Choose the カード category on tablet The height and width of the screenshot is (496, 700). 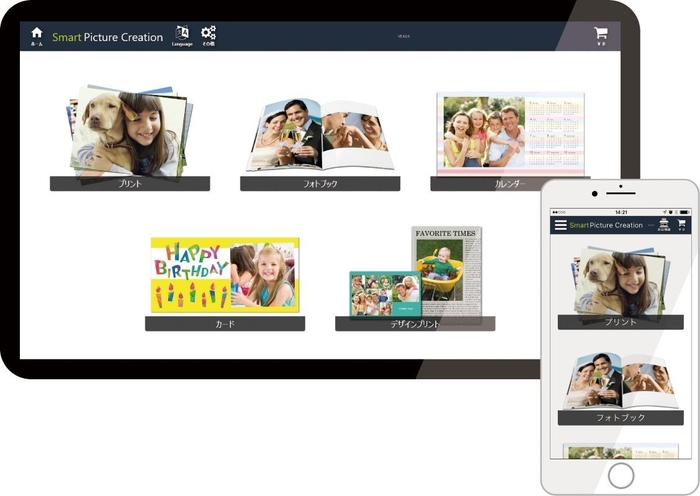[225, 324]
